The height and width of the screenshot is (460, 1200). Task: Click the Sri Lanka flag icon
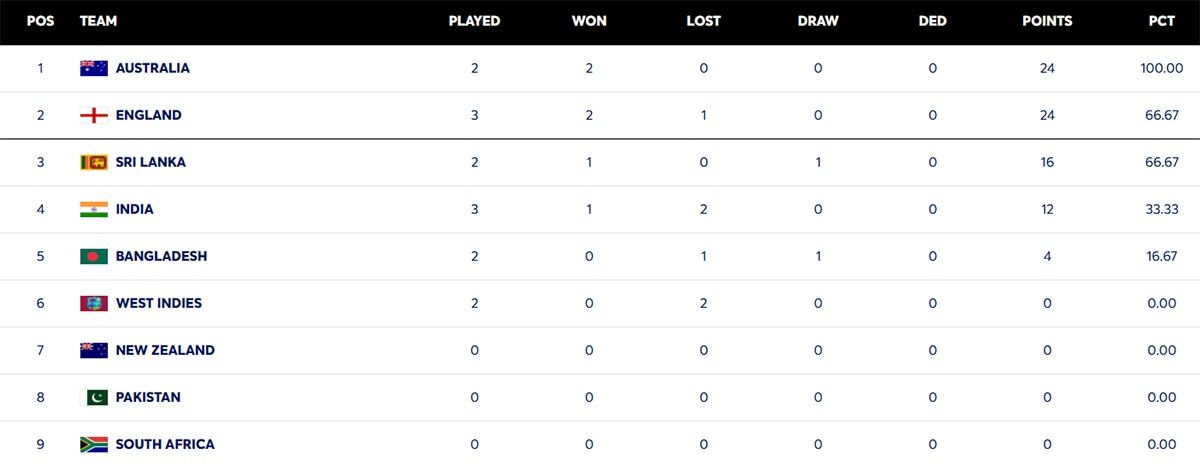pyautogui.click(x=94, y=162)
